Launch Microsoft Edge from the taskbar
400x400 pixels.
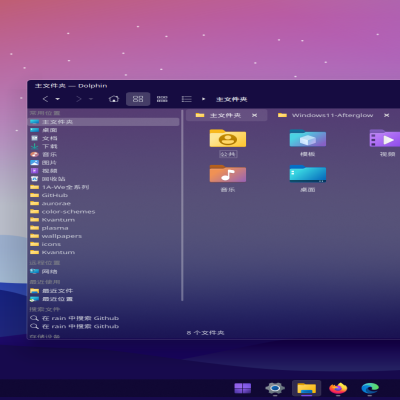click(370, 388)
